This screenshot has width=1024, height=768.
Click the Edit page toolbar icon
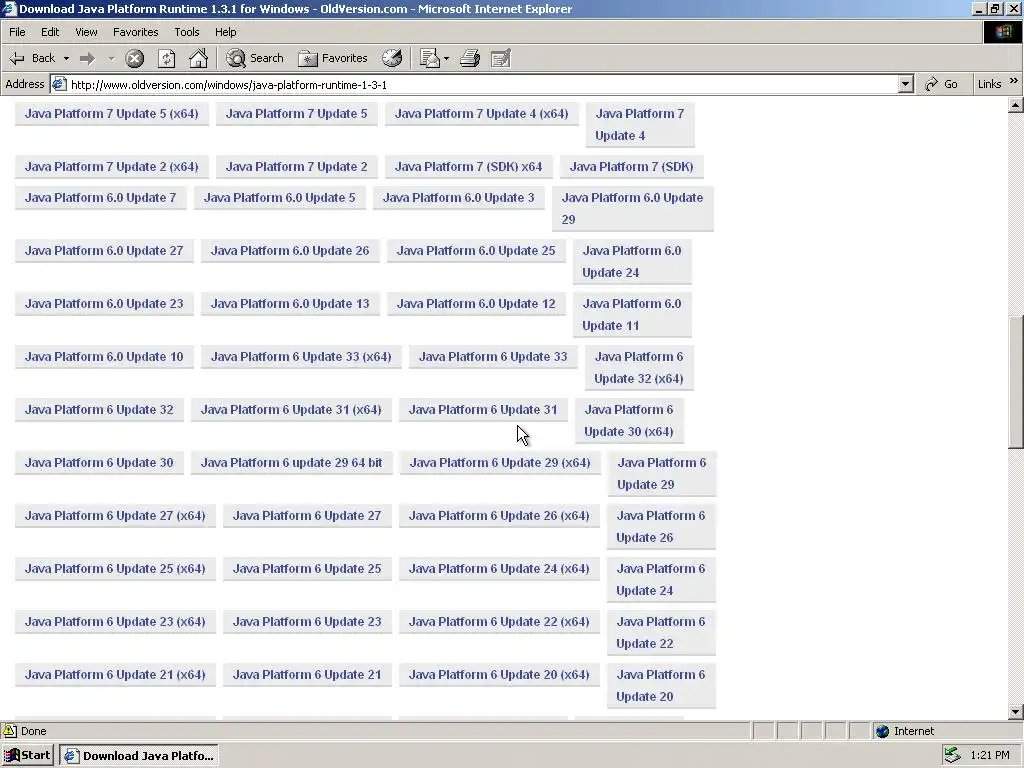(501, 59)
